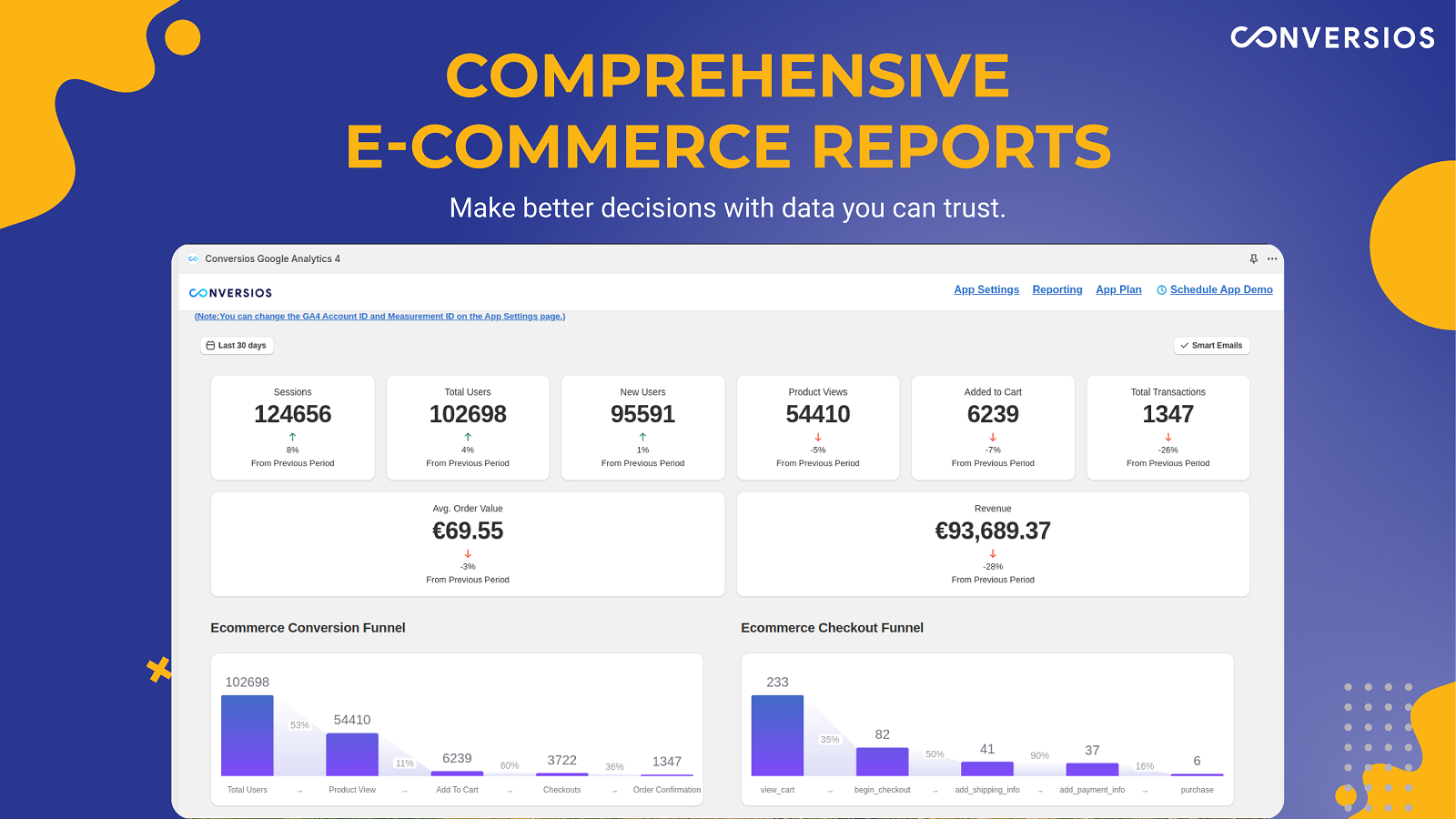Viewport: 1456px width, 819px height.
Task: Click the clock icon beside Schedule App Demo
Action: click(x=1161, y=290)
